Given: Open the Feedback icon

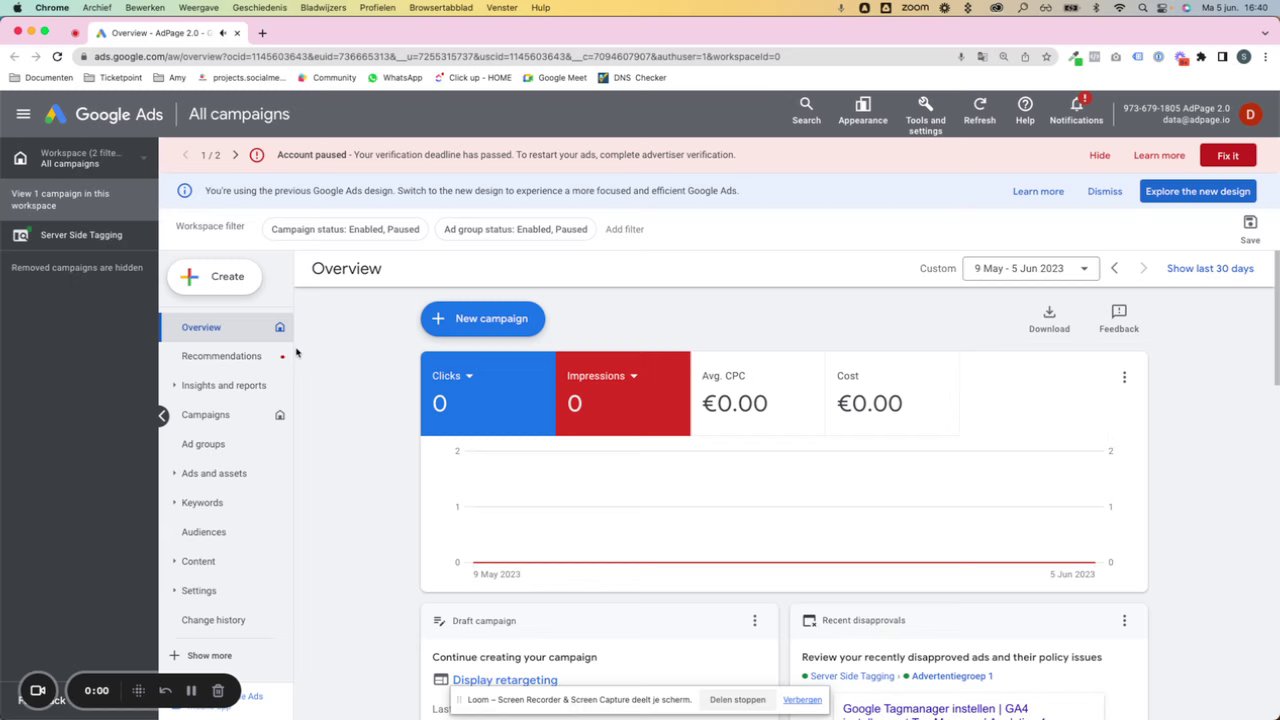Looking at the screenshot, I should coord(1119,319).
